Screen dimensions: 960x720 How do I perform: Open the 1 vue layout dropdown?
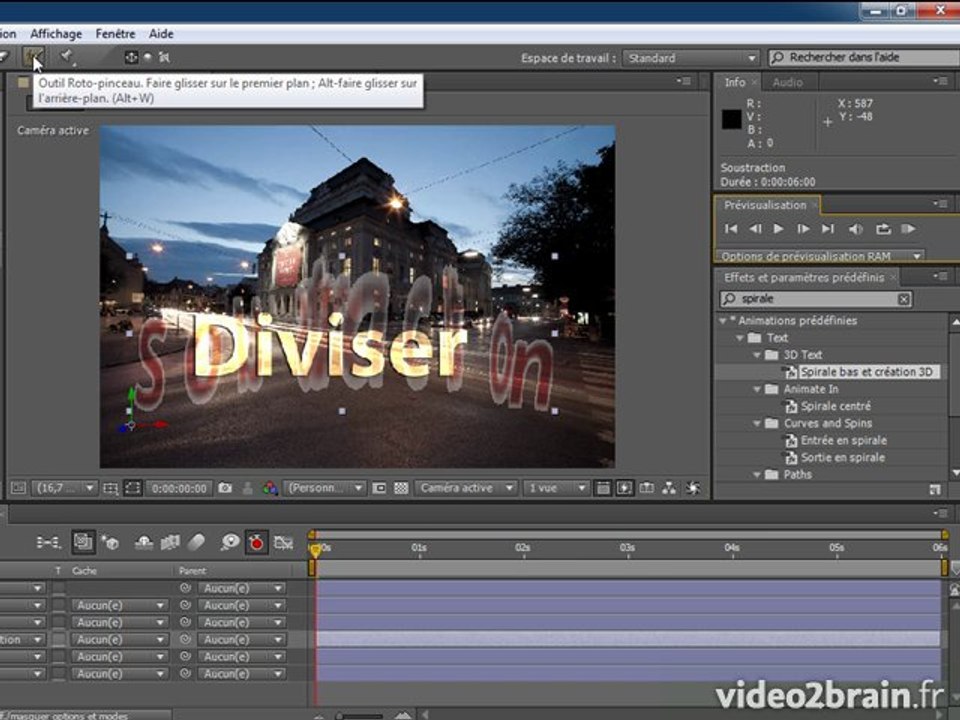click(555, 488)
